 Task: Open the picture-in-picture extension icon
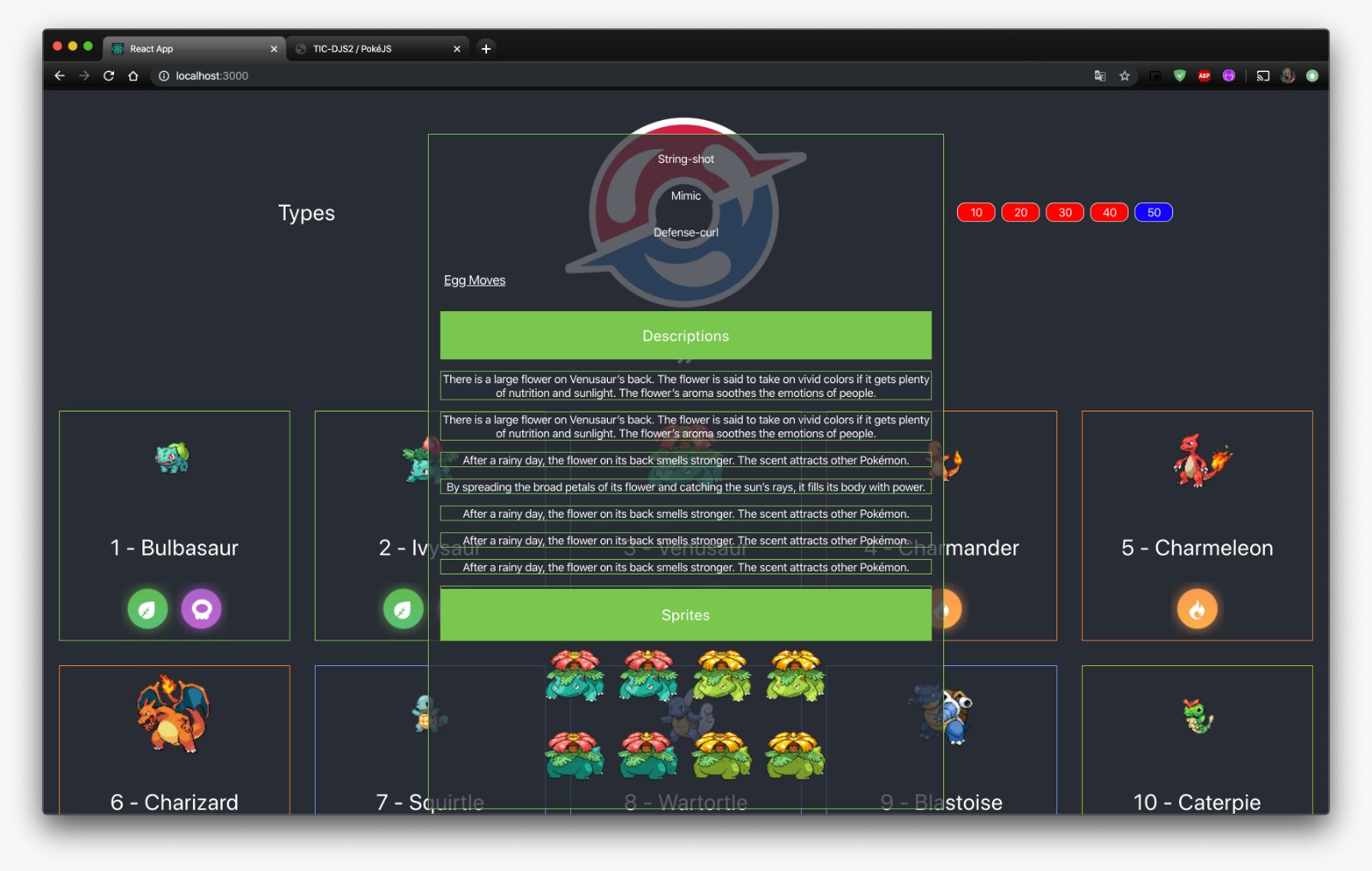coord(1156,75)
